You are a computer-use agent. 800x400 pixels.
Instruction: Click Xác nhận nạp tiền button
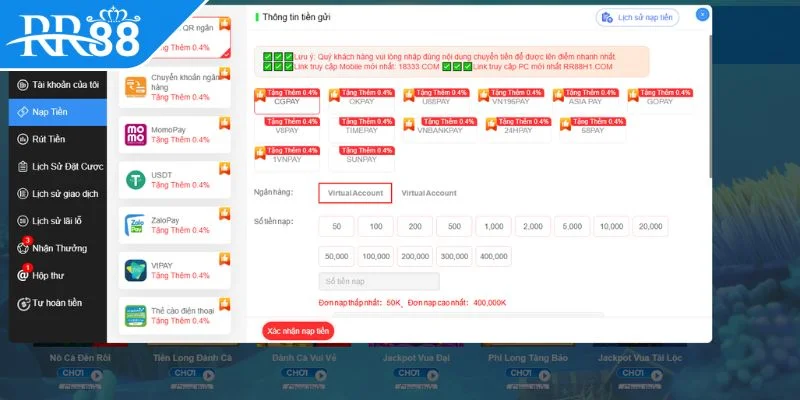click(298, 331)
